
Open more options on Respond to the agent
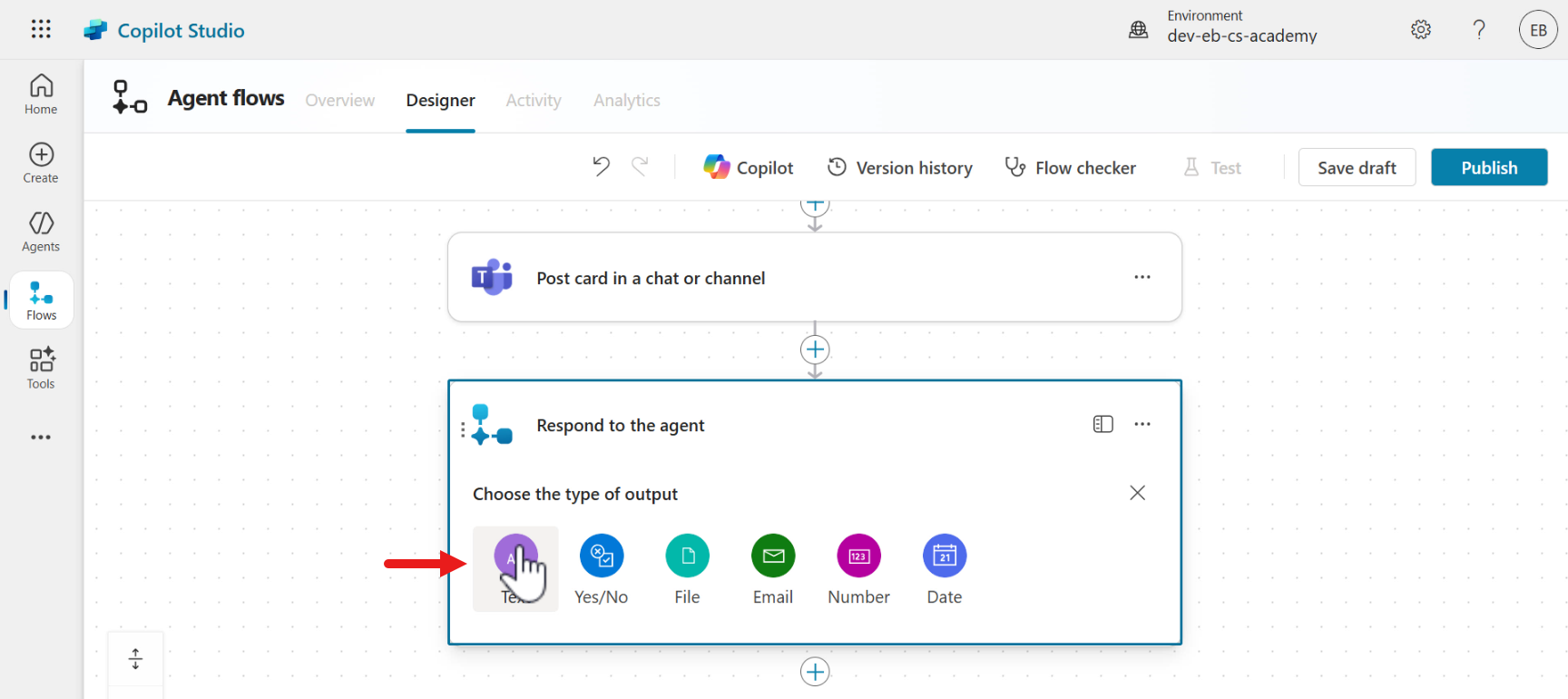click(1142, 424)
